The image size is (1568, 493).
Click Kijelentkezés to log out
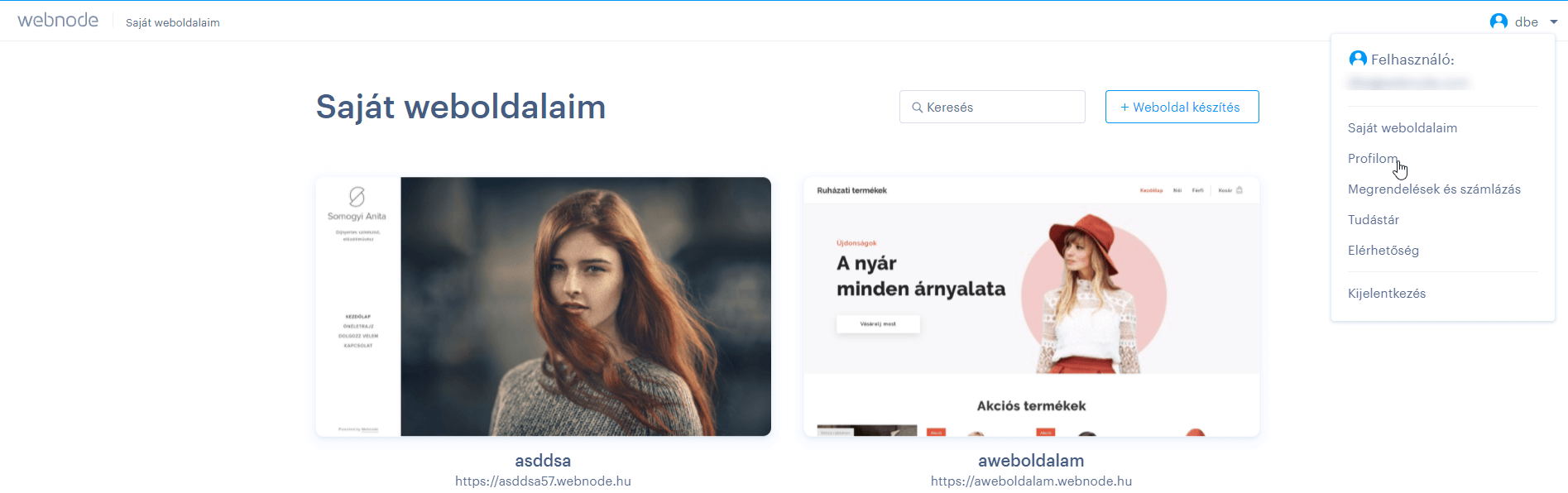tap(1387, 294)
